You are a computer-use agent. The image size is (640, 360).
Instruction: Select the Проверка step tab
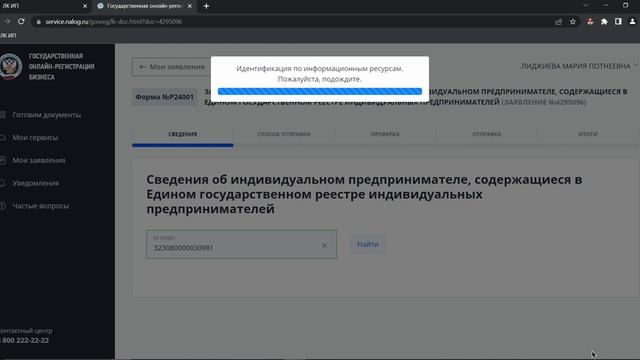pyautogui.click(x=385, y=134)
